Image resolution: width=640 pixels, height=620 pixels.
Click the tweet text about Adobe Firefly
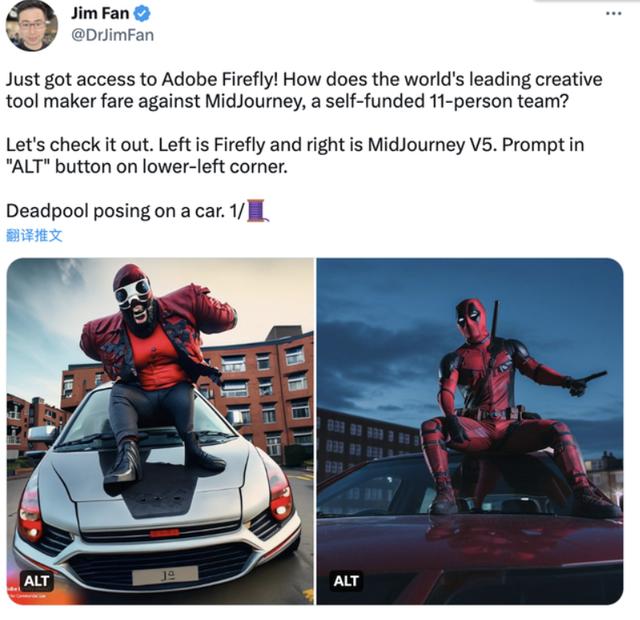(x=304, y=90)
